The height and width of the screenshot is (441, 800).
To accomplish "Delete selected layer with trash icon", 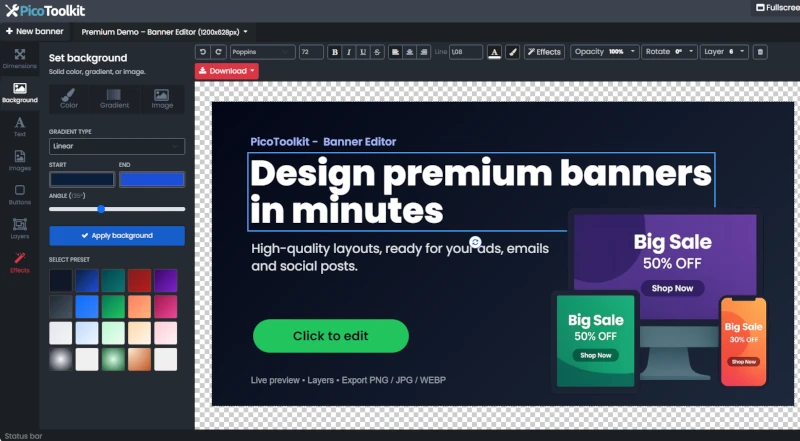I will pyautogui.click(x=760, y=52).
